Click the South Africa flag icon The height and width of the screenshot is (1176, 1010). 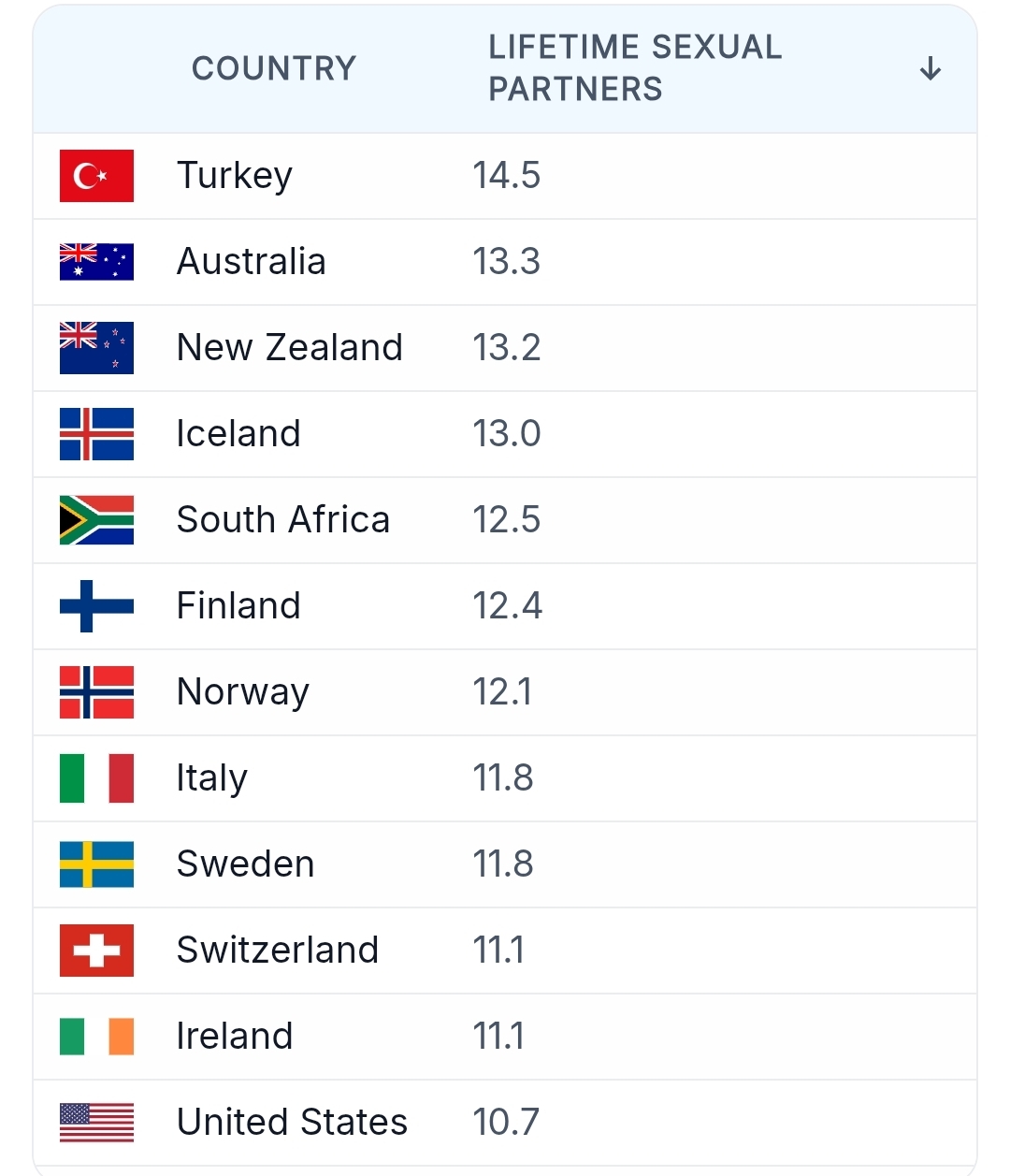click(96, 520)
